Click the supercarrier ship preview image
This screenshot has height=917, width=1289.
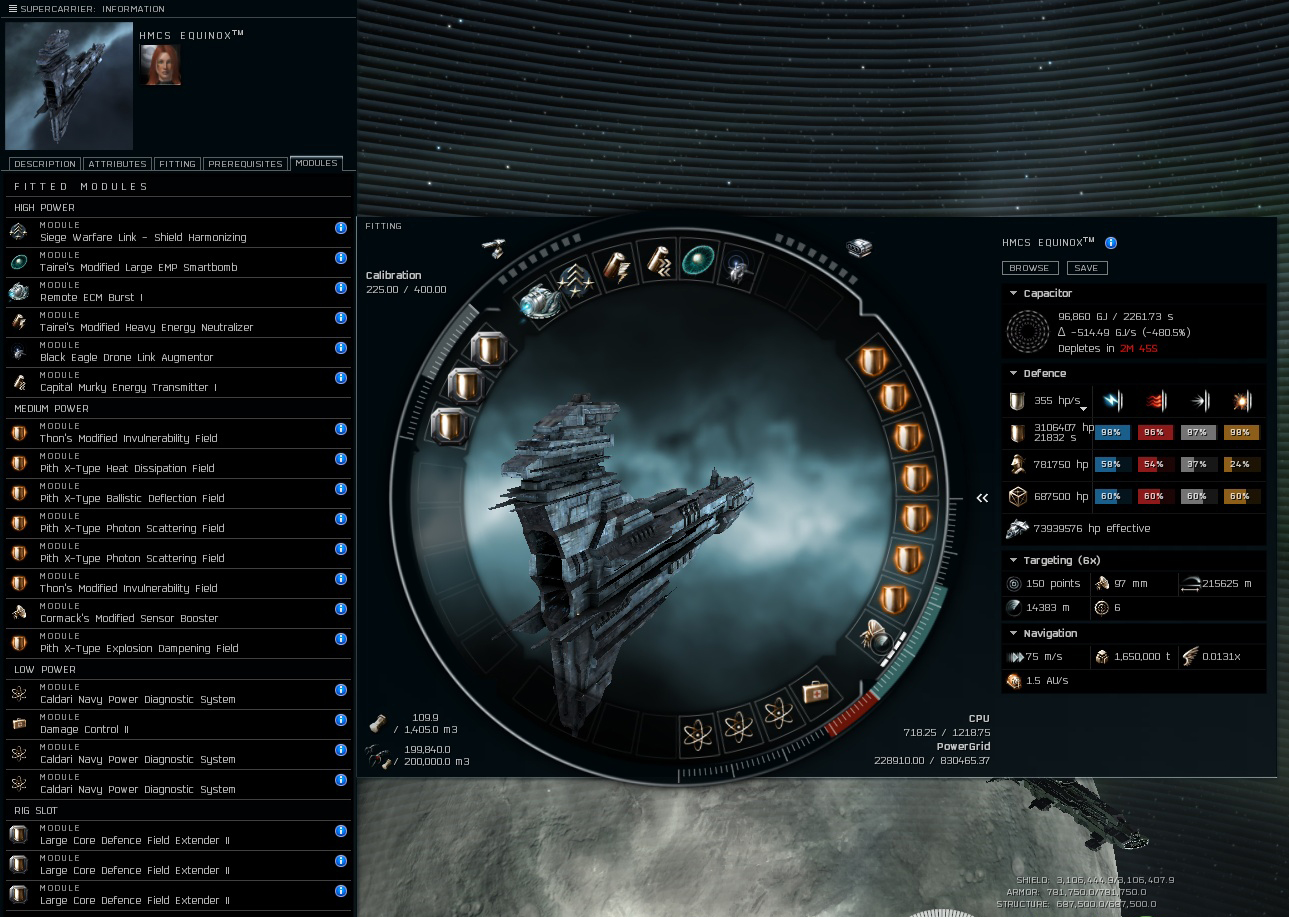point(68,86)
